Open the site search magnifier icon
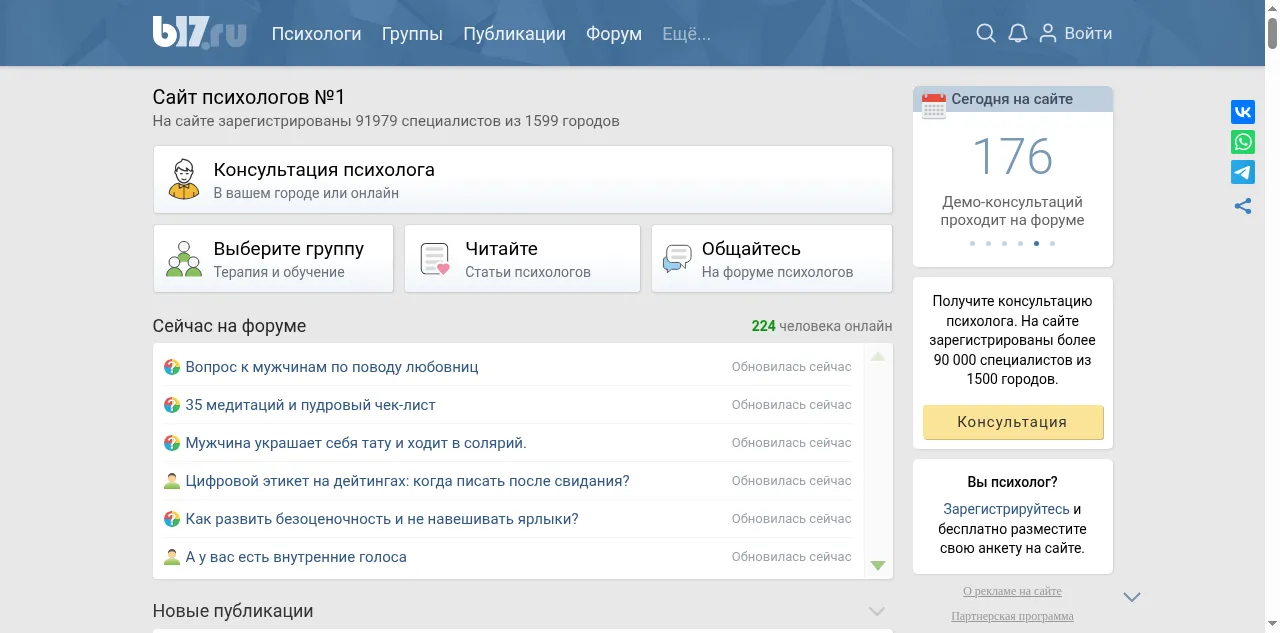 point(986,33)
